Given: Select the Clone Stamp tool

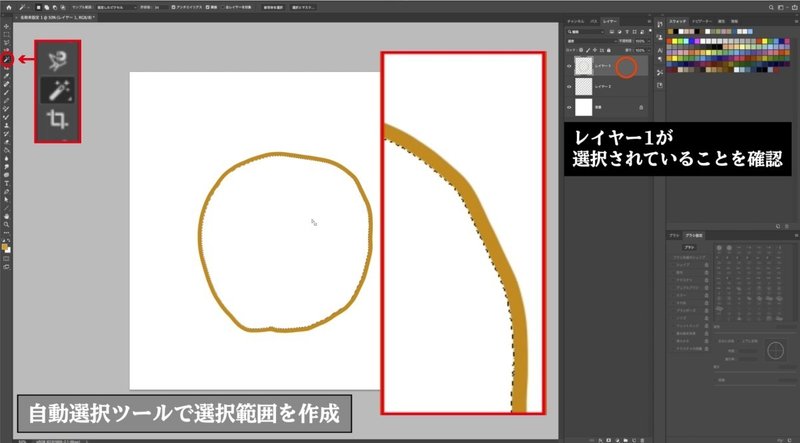Looking at the screenshot, I should (x=7, y=125).
